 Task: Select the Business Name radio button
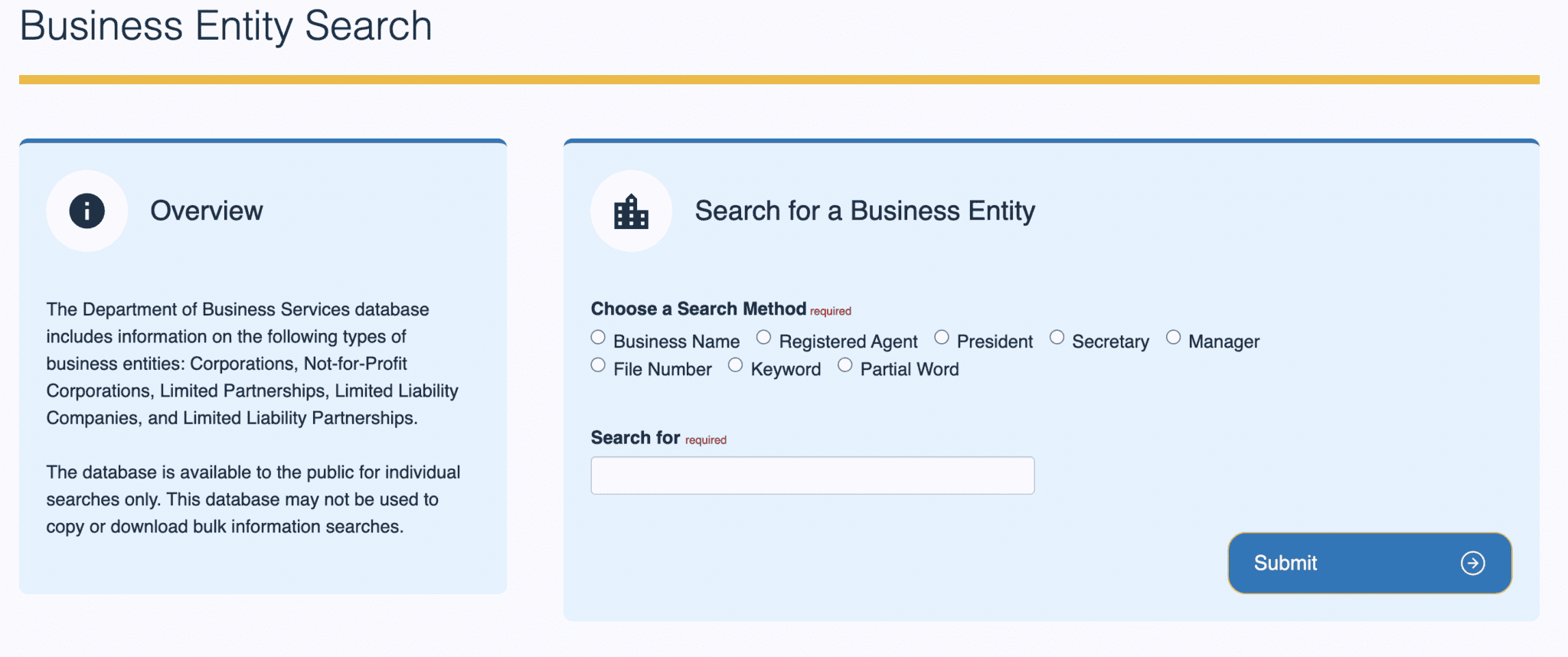598,338
